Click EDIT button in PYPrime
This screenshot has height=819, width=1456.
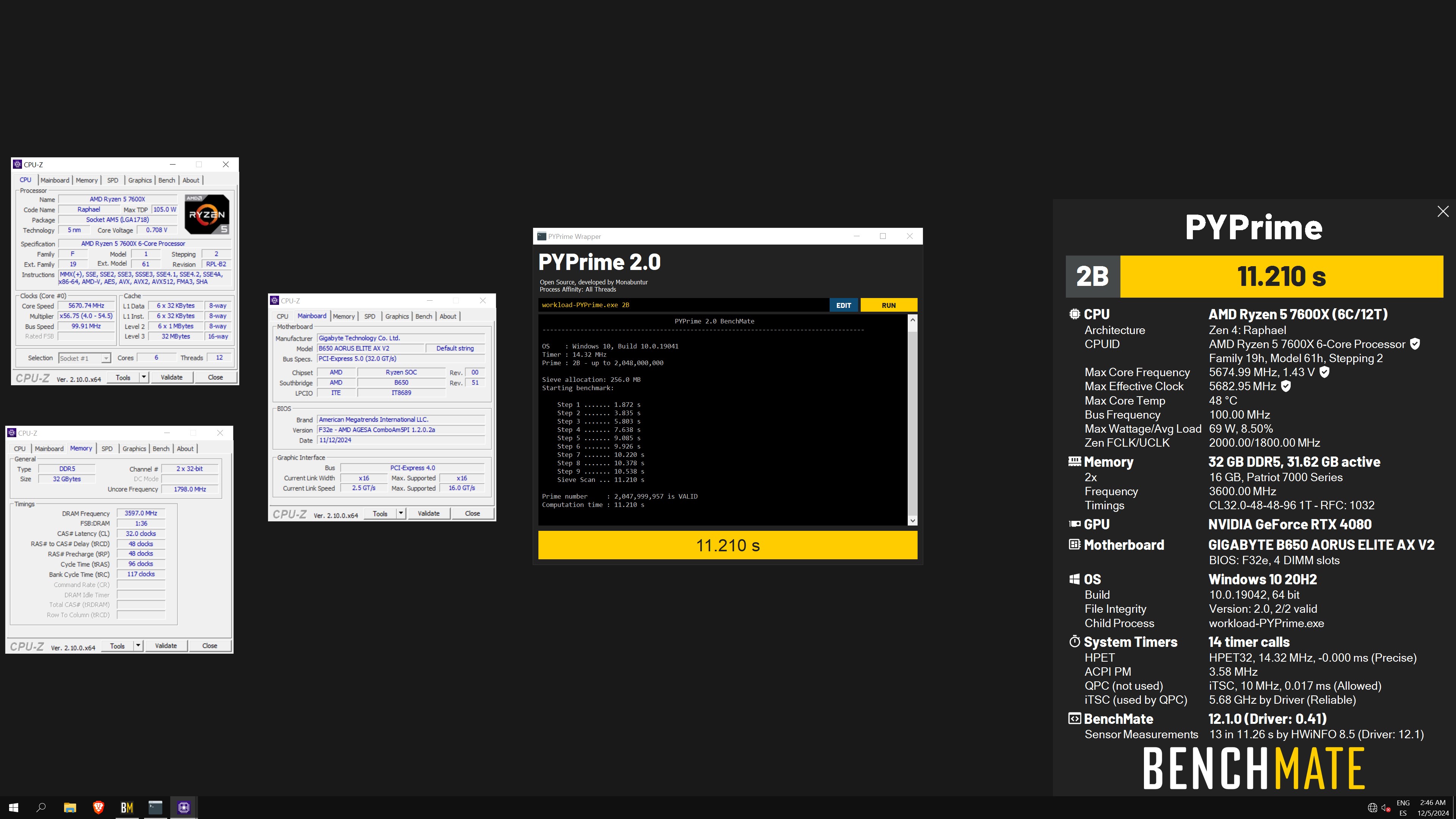(x=843, y=305)
